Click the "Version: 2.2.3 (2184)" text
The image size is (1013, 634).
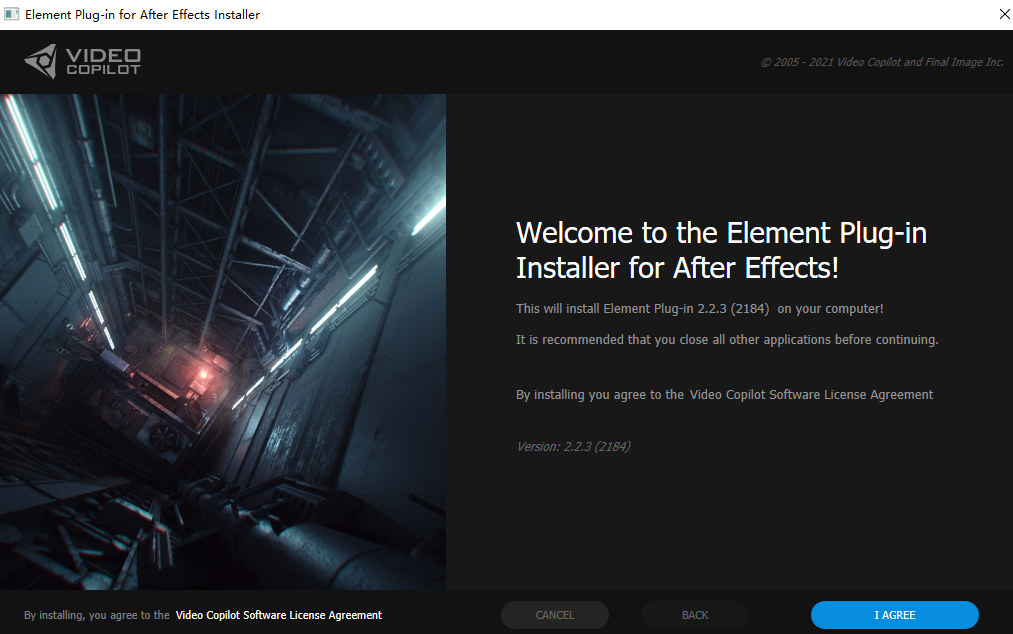pyautogui.click(x=573, y=447)
